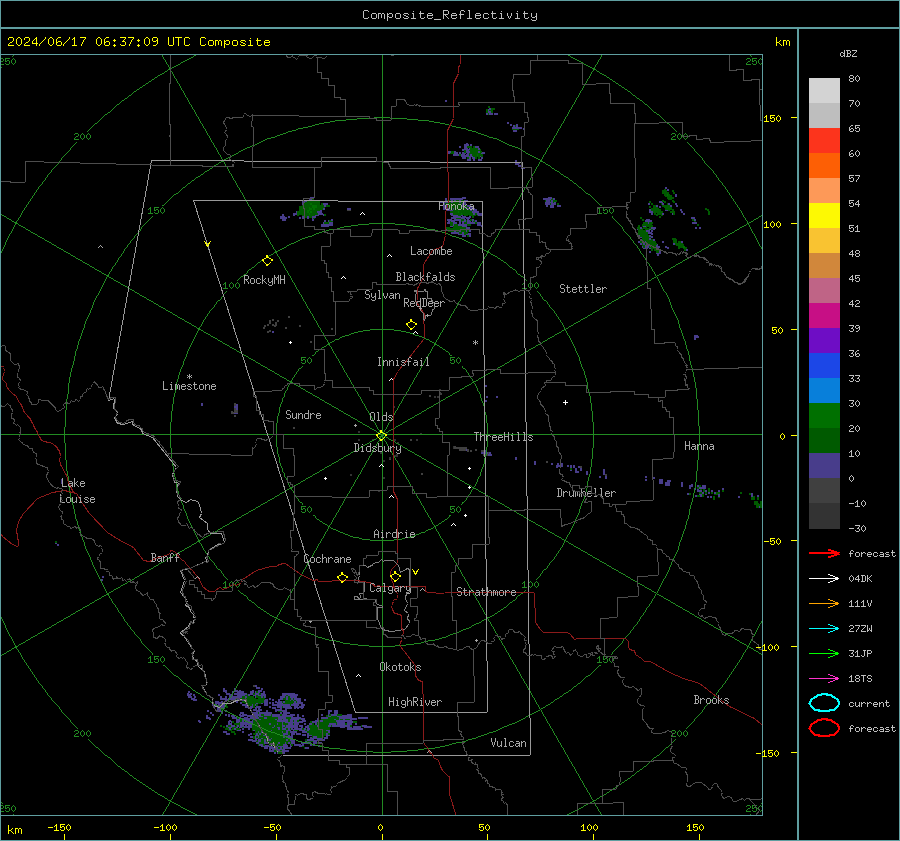Click the orange 111V arrow icon
This screenshot has height=841, width=900.
(x=824, y=603)
